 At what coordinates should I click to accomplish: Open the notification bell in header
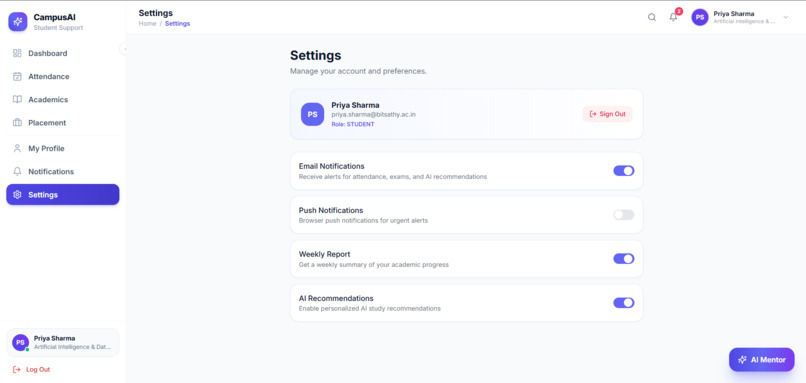673,17
